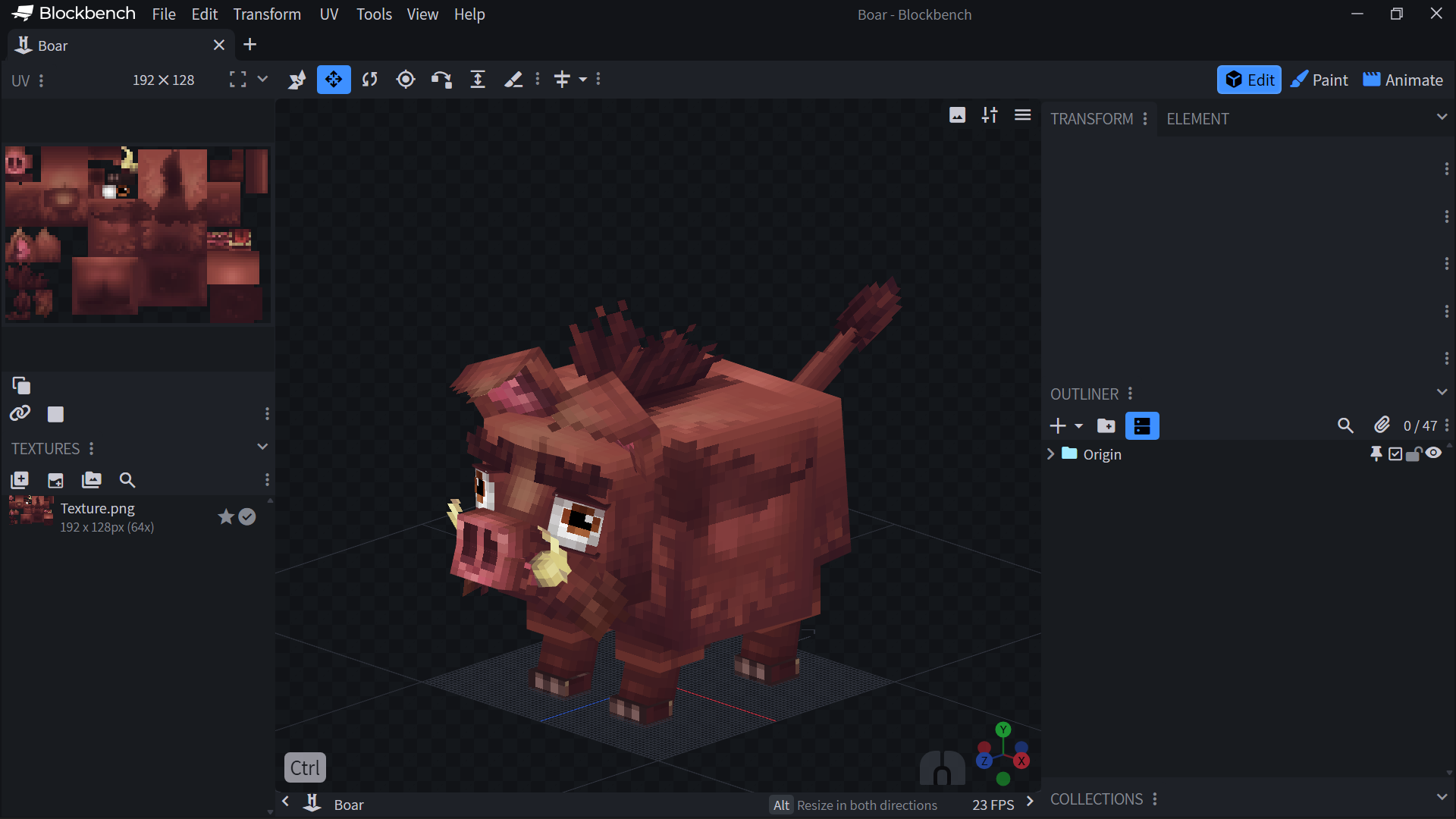Switch to Animate mode
Viewport: 1456px width, 819px height.
[x=1403, y=80]
